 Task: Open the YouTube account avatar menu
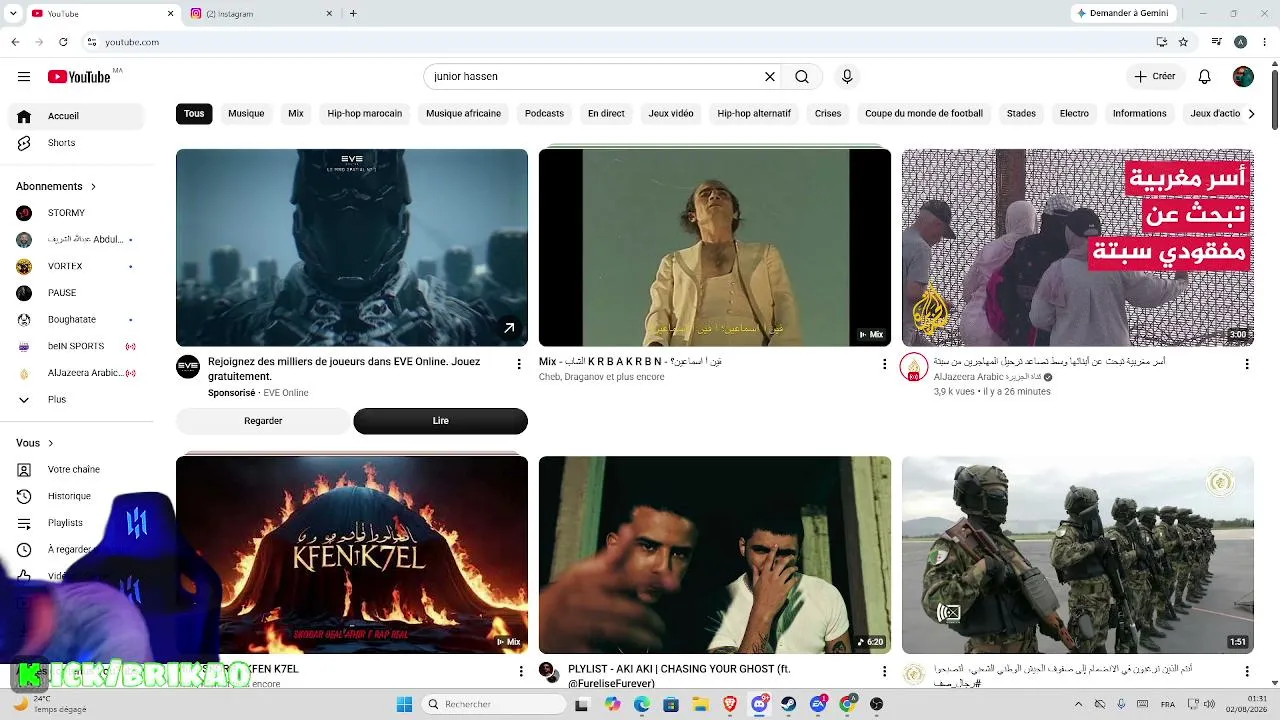click(x=1243, y=77)
